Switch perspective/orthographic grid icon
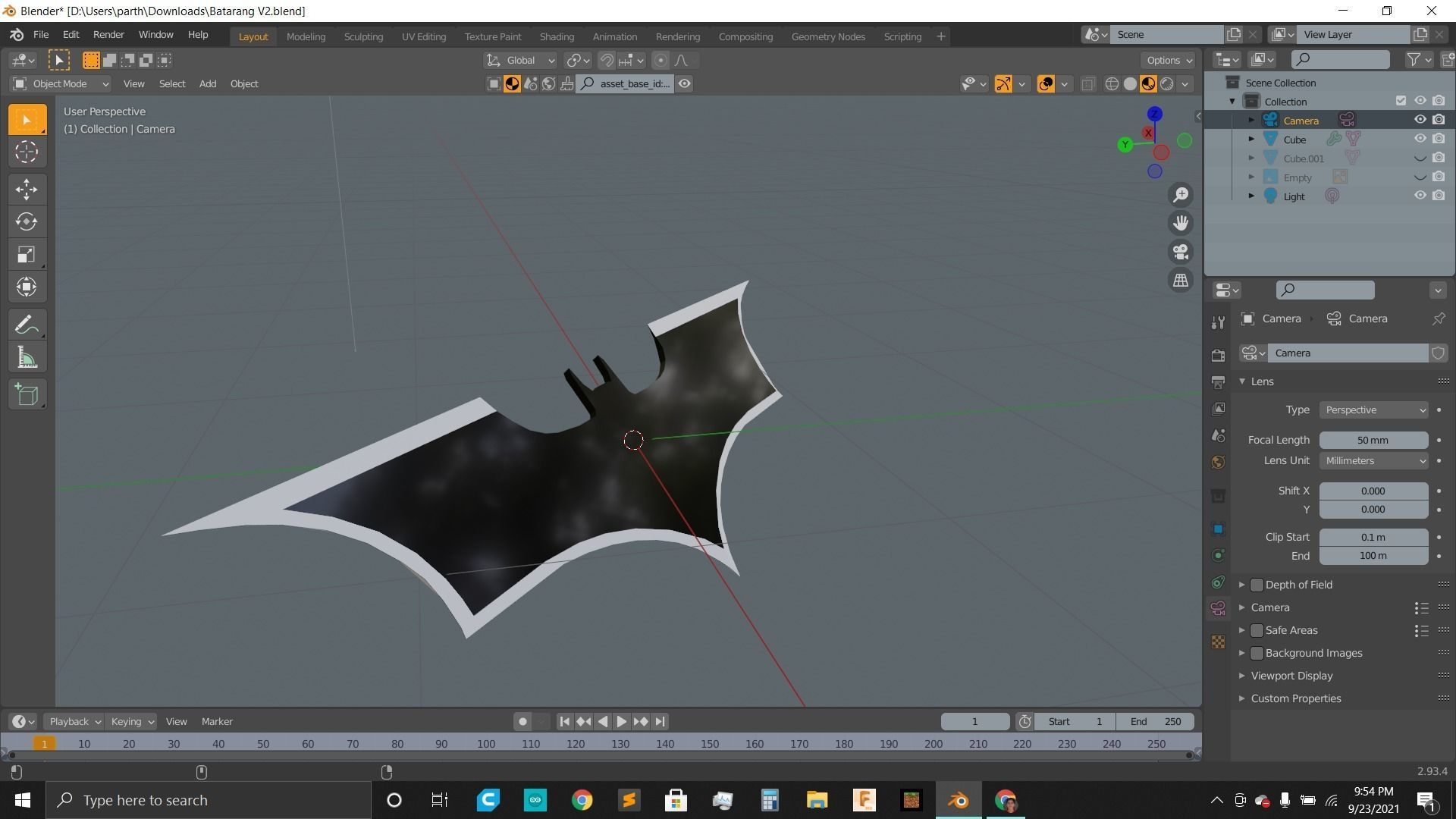Screen dimensions: 1456x819 point(1181,281)
